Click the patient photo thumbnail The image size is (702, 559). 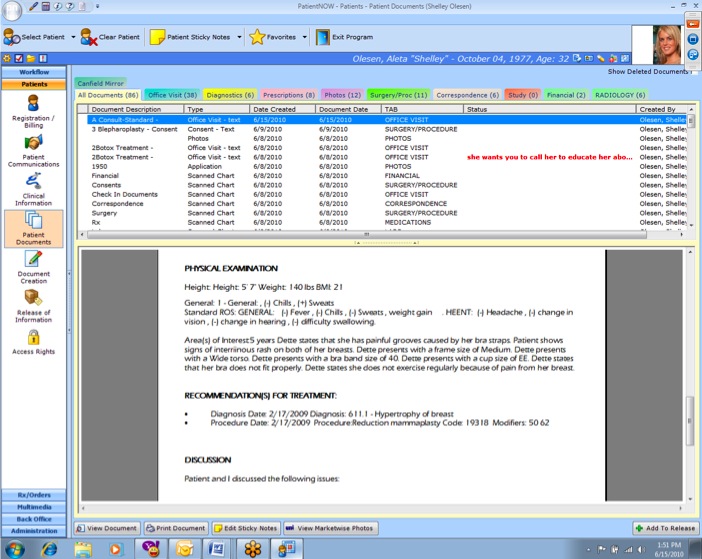coord(667,45)
